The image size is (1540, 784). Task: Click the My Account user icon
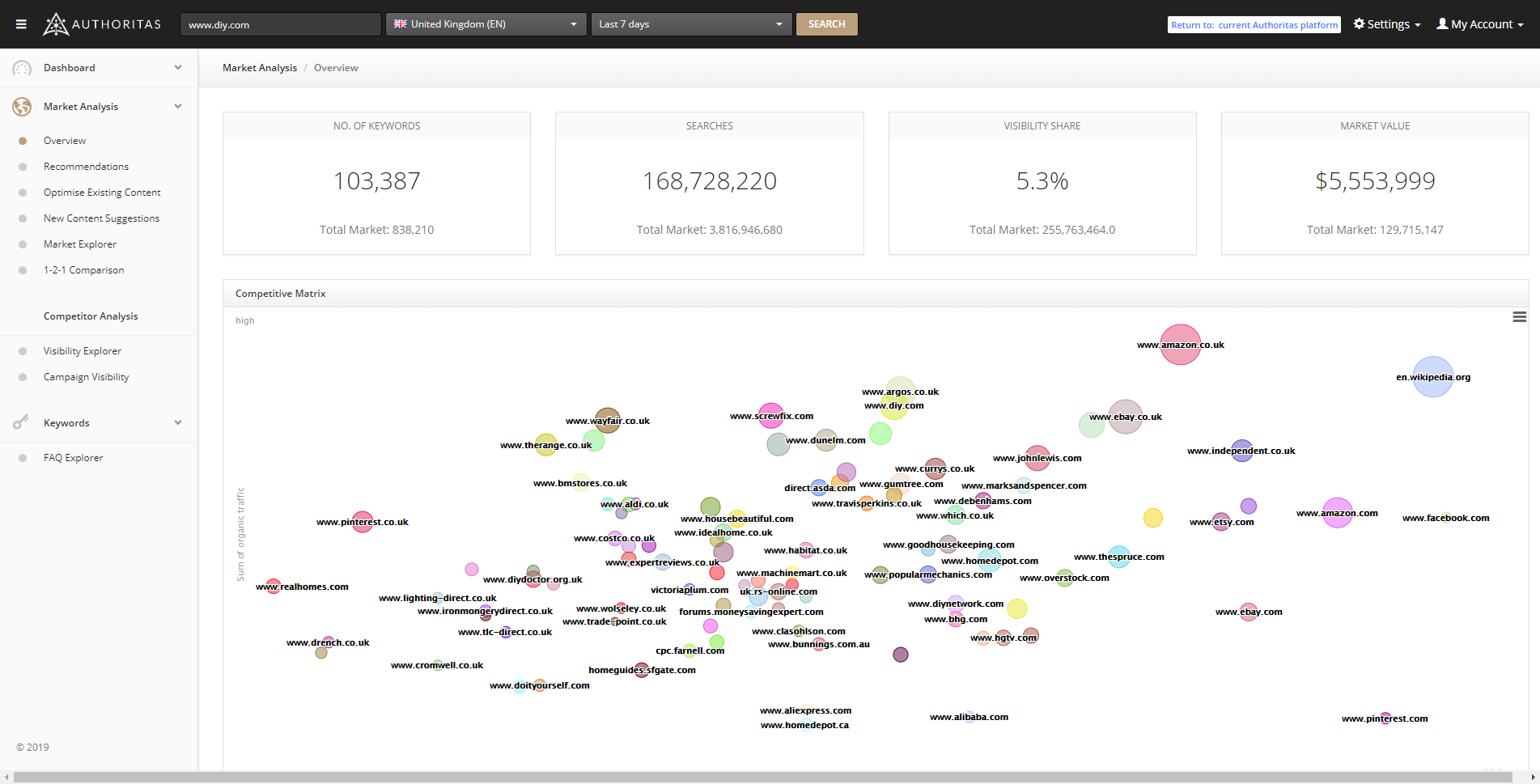click(1442, 24)
